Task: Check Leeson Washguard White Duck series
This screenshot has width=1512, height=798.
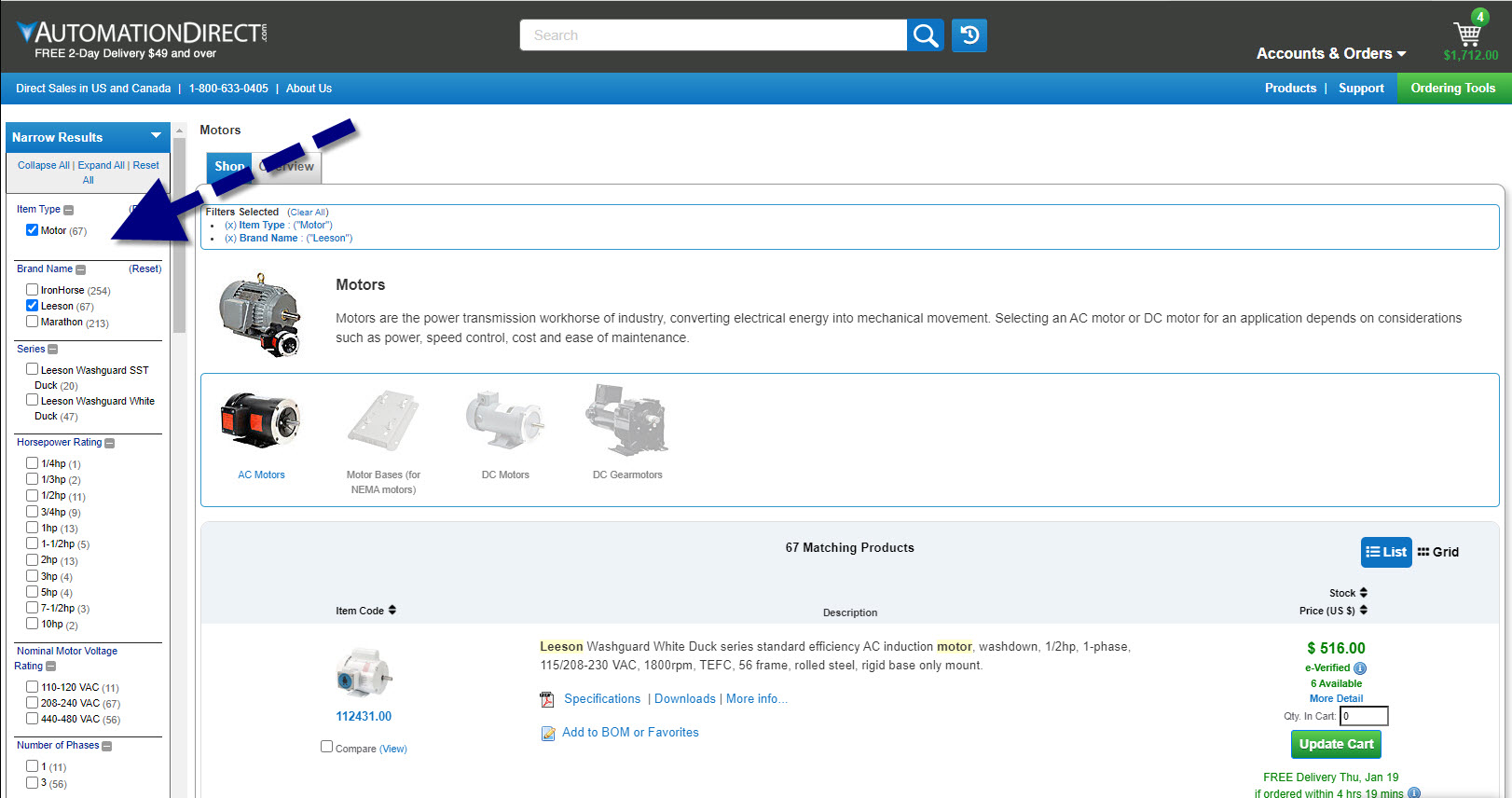Action: point(33,400)
